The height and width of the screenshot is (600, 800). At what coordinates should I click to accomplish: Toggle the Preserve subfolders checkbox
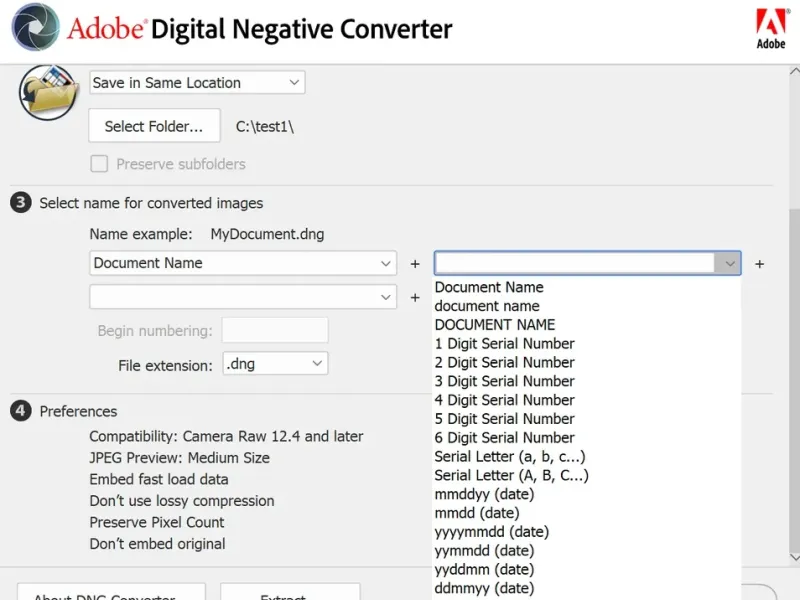99,164
